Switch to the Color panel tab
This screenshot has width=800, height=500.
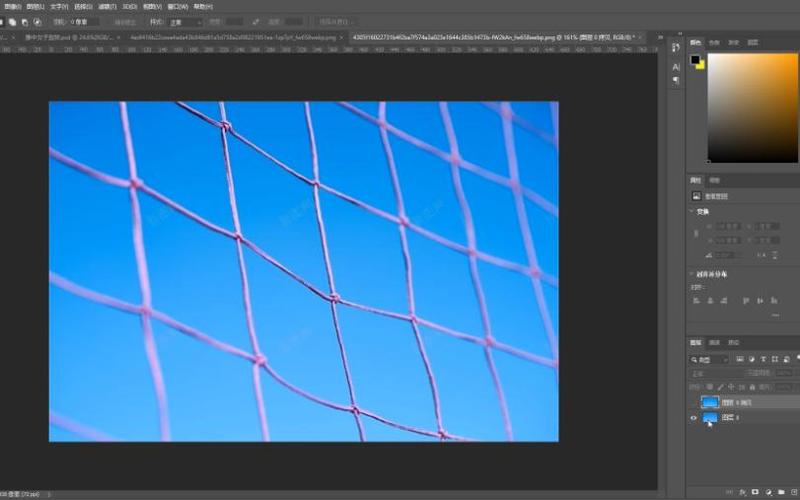696,43
